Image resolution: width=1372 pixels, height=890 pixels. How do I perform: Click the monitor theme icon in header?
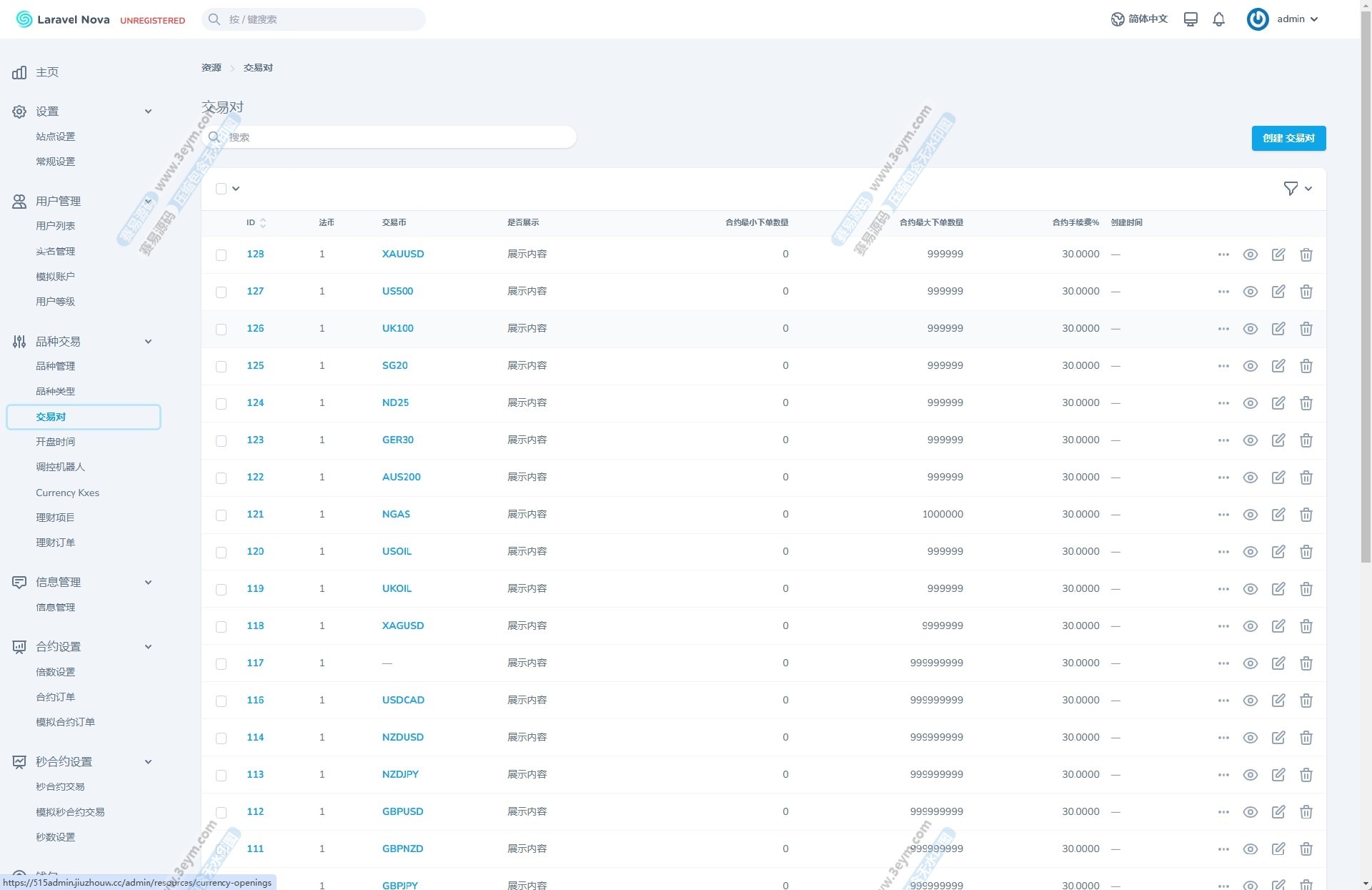pyautogui.click(x=1190, y=19)
